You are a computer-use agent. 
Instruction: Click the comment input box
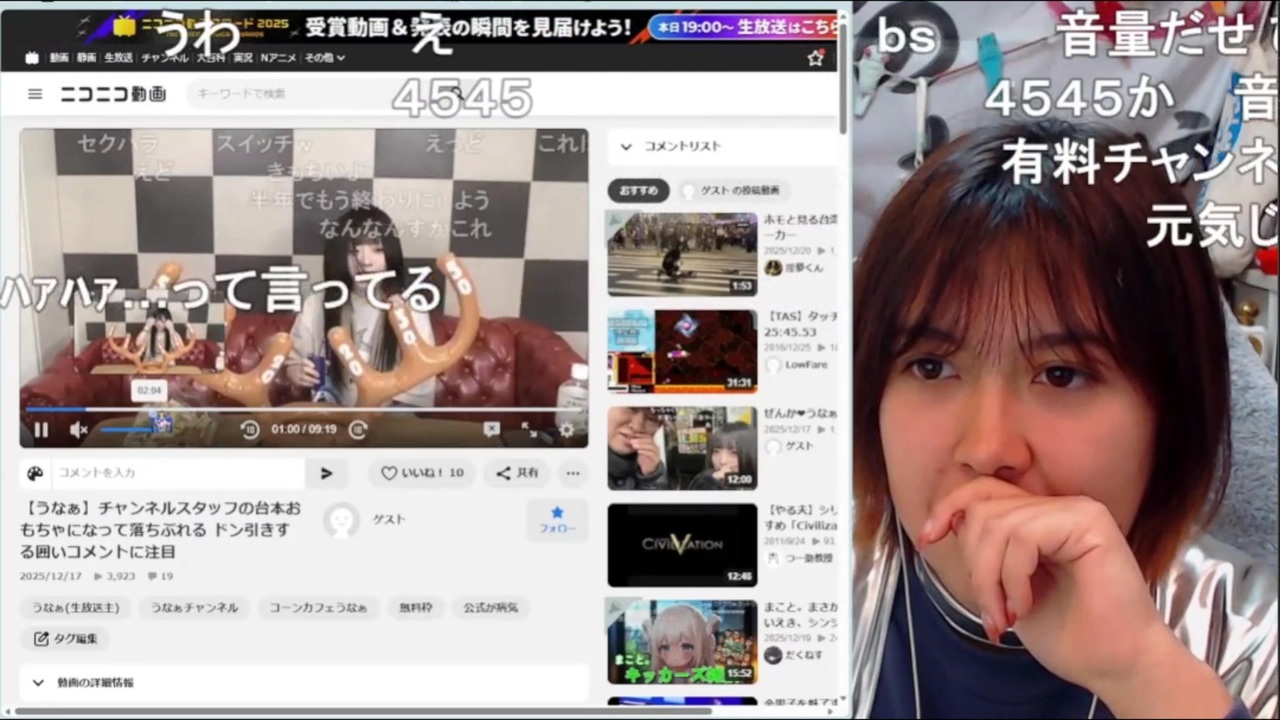pyautogui.click(x=177, y=473)
